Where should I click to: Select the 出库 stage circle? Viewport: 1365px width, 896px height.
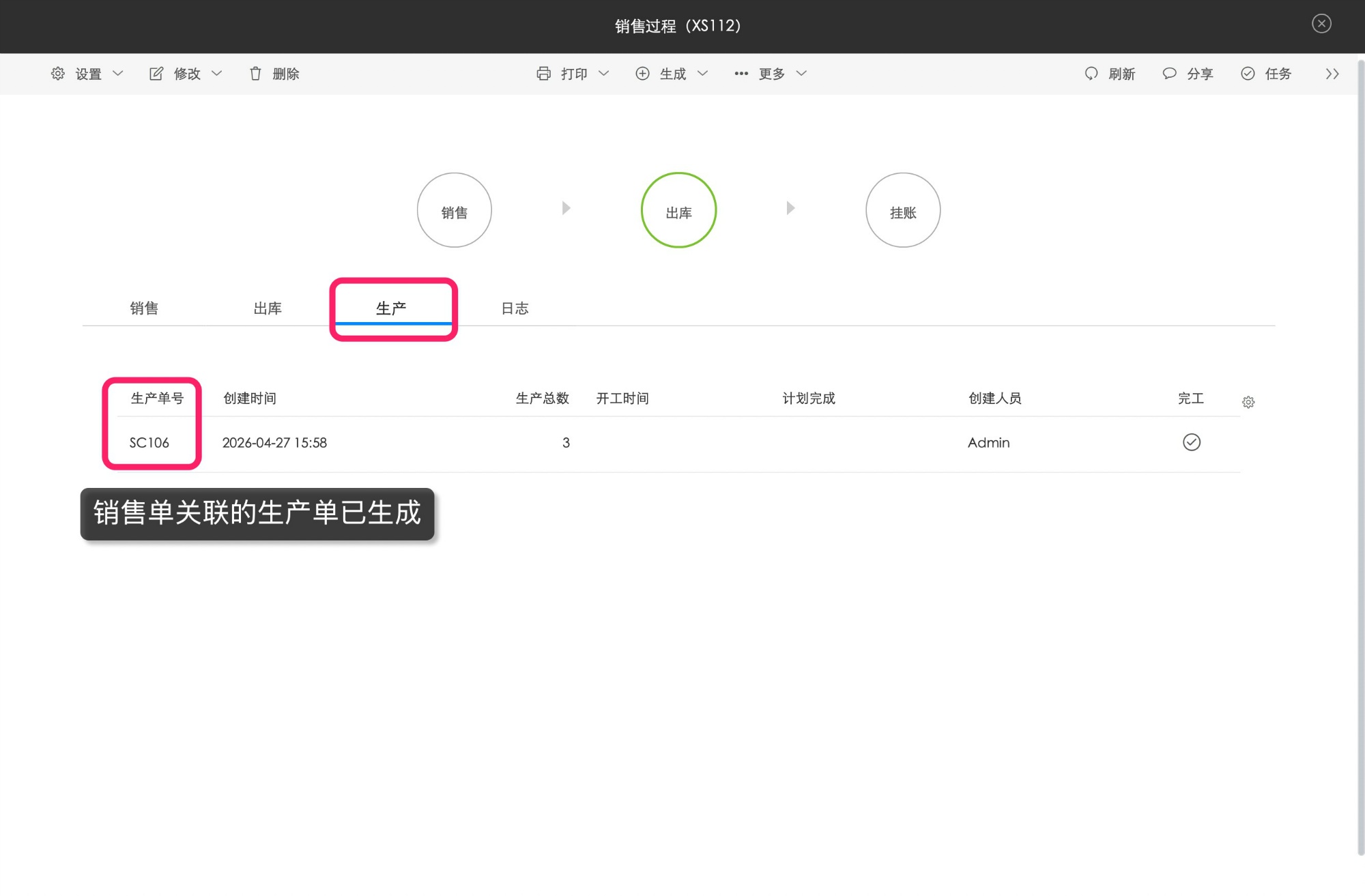pos(678,210)
